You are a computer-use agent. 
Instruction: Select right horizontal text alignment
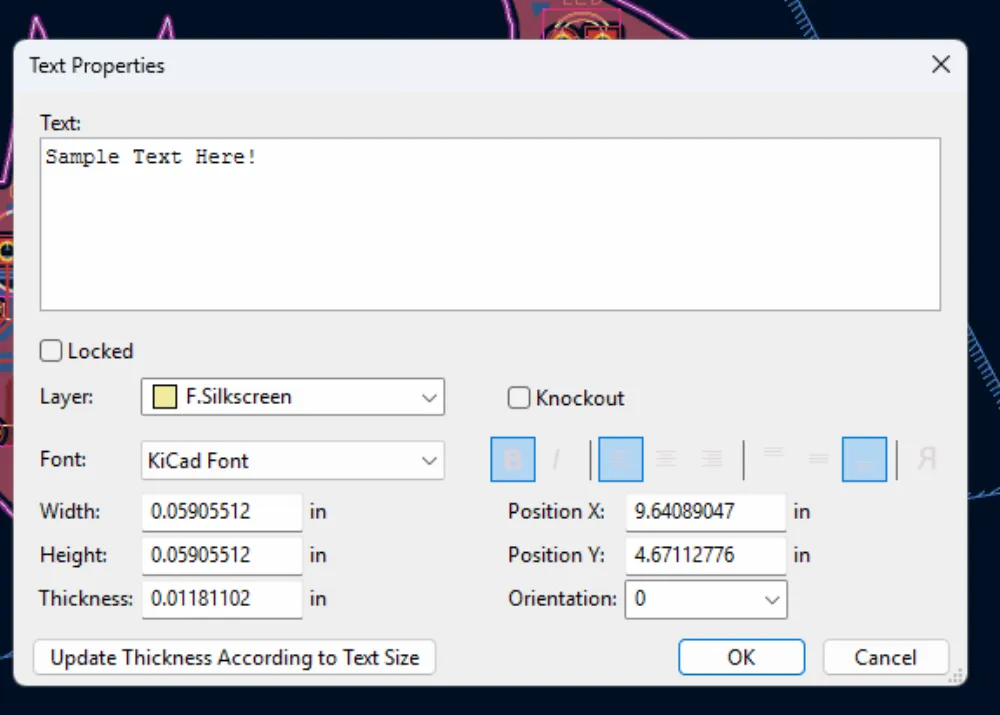711,460
